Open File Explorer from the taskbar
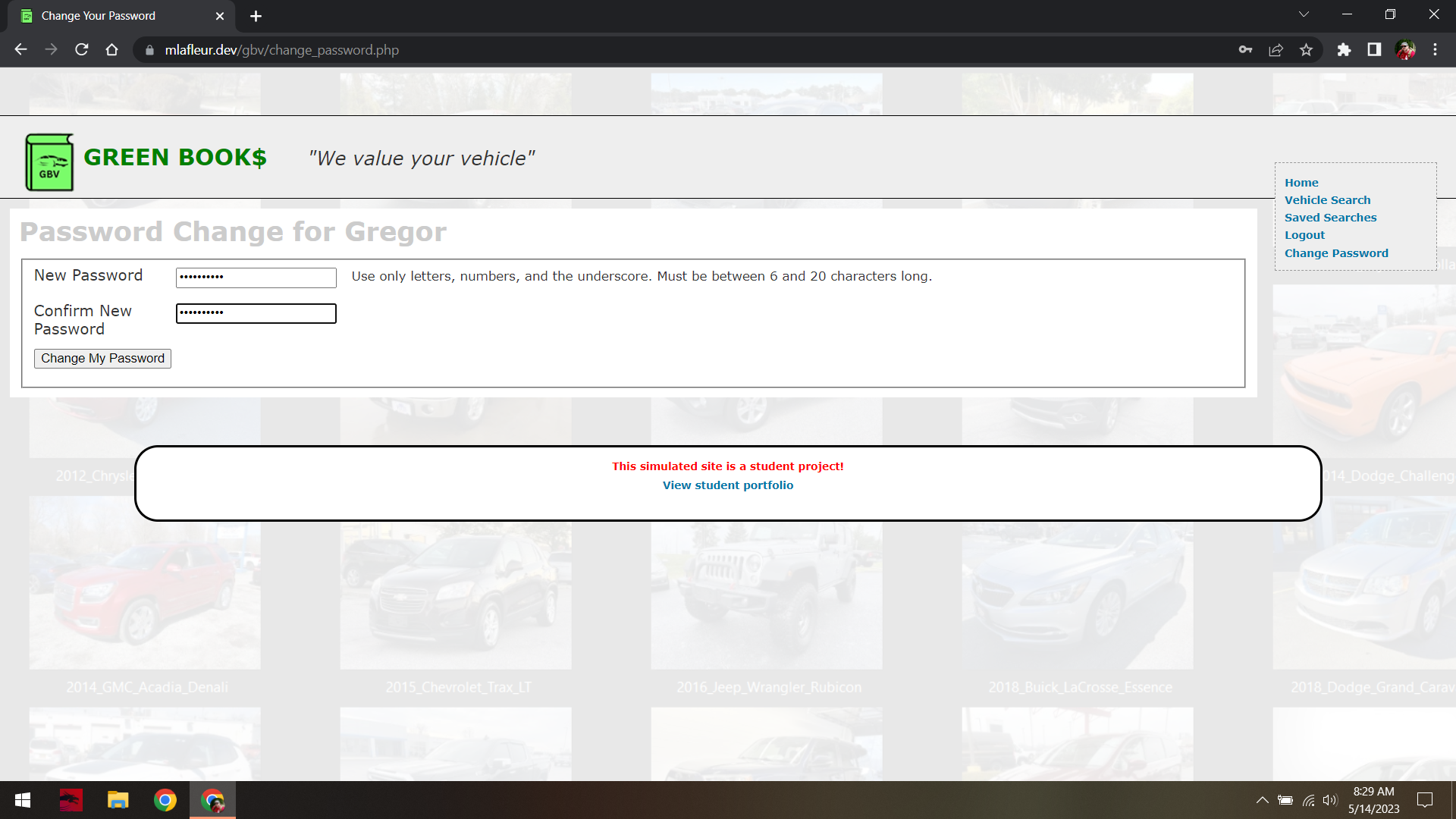Image resolution: width=1456 pixels, height=819 pixels. pyautogui.click(x=118, y=800)
